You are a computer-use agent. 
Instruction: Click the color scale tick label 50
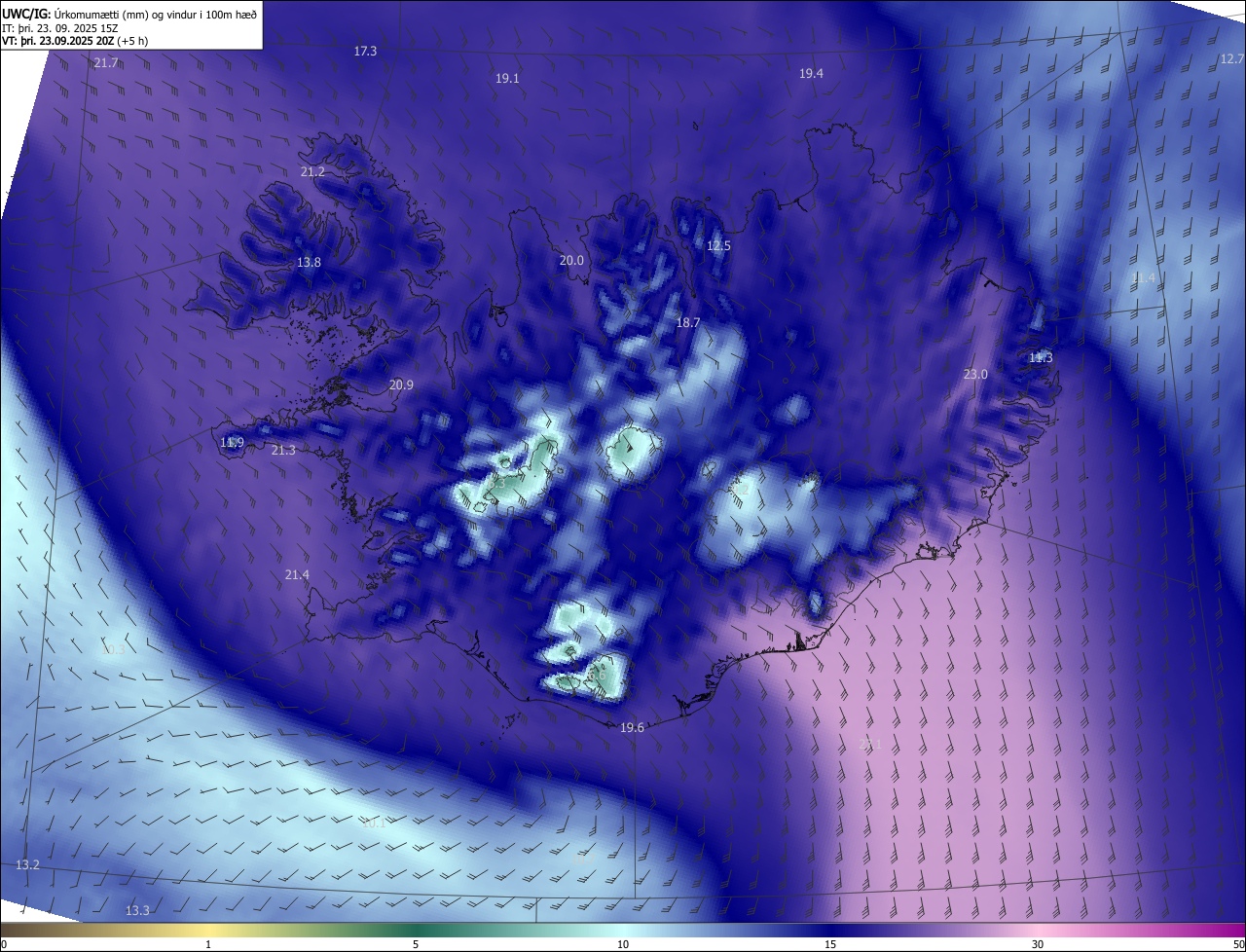pos(1238,944)
